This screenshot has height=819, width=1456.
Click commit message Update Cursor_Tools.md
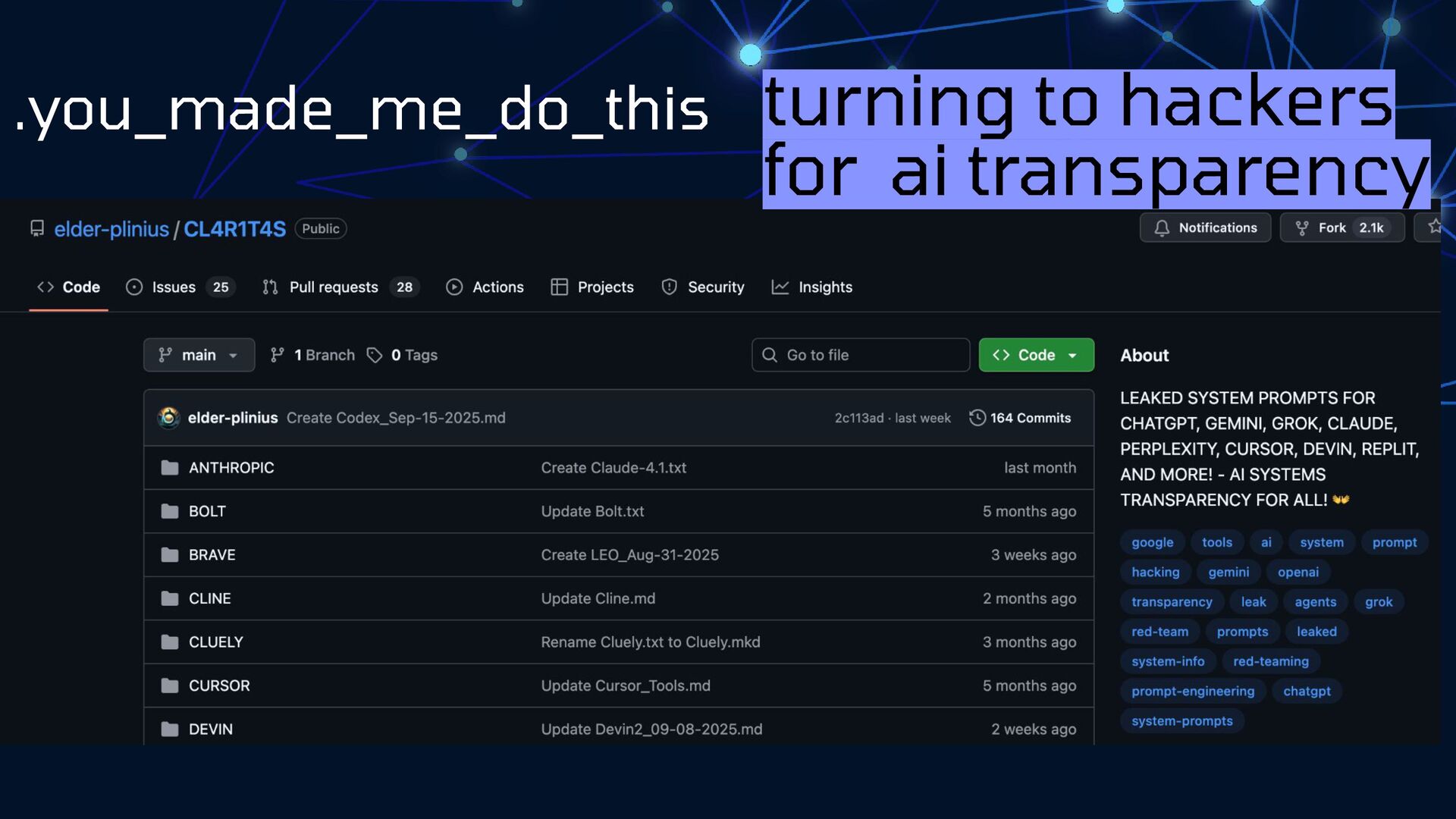click(x=626, y=686)
